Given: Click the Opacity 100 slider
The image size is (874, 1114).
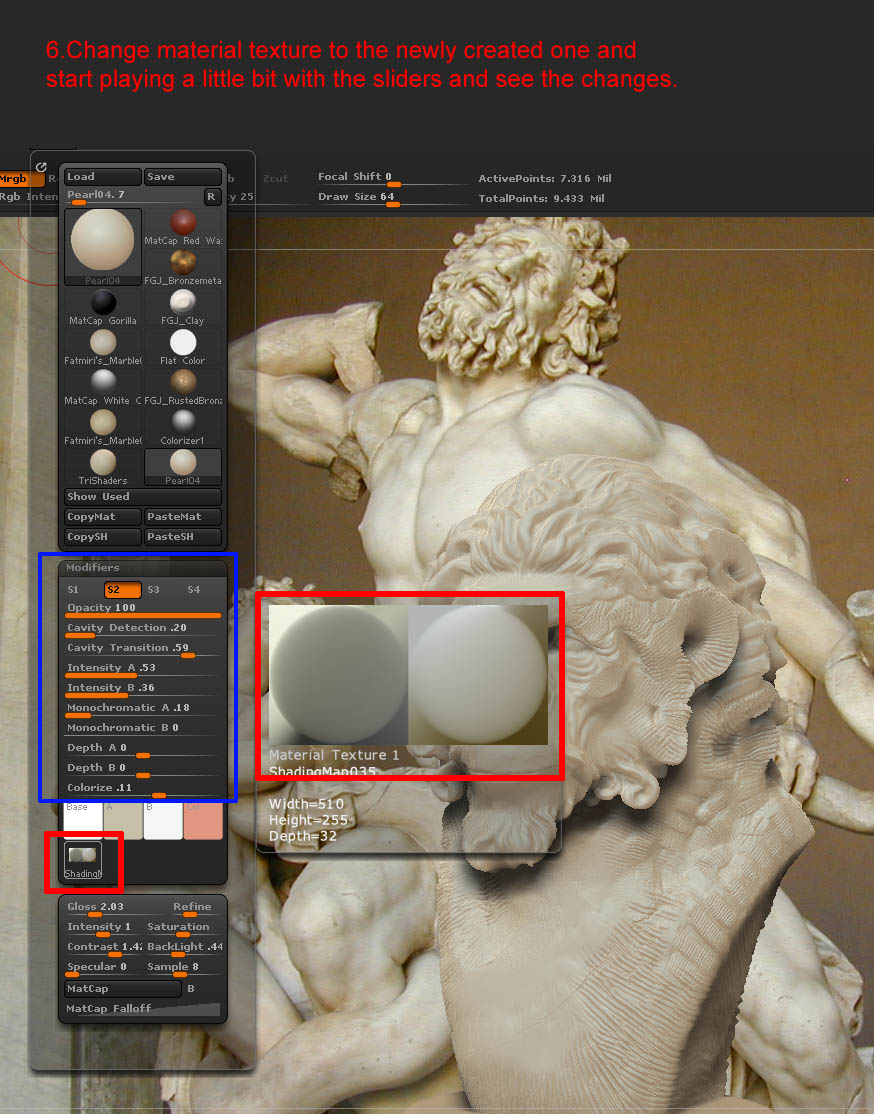Looking at the screenshot, I should (143, 610).
